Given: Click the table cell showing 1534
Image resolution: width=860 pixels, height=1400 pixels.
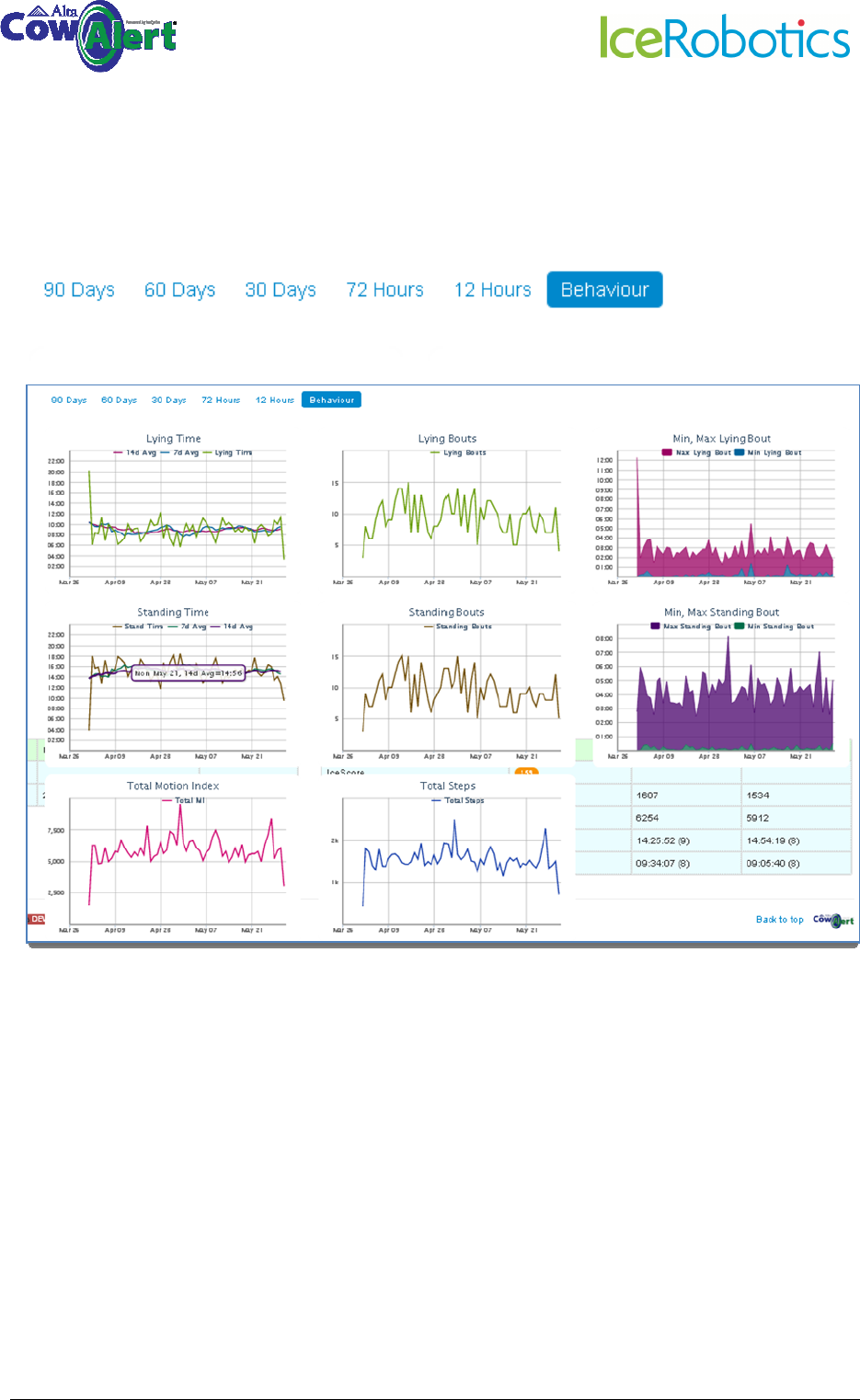Looking at the screenshot, I should click(x=797, y=795).
